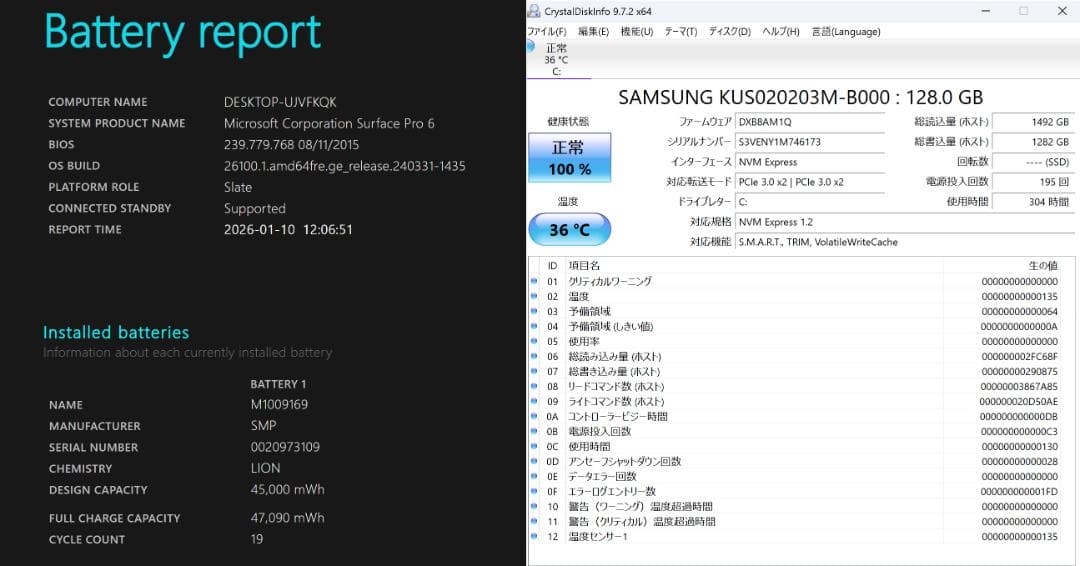Open the ディスク(D) menu
This screenshot has height=566, width=1080.
coord(729,32)
